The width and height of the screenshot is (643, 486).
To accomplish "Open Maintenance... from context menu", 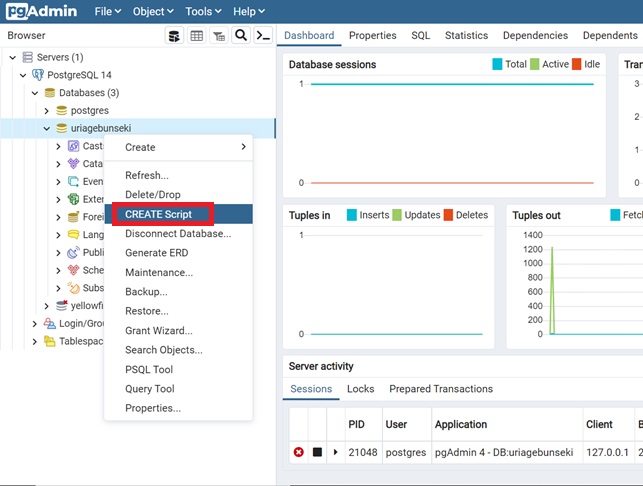I will (178, 272).
